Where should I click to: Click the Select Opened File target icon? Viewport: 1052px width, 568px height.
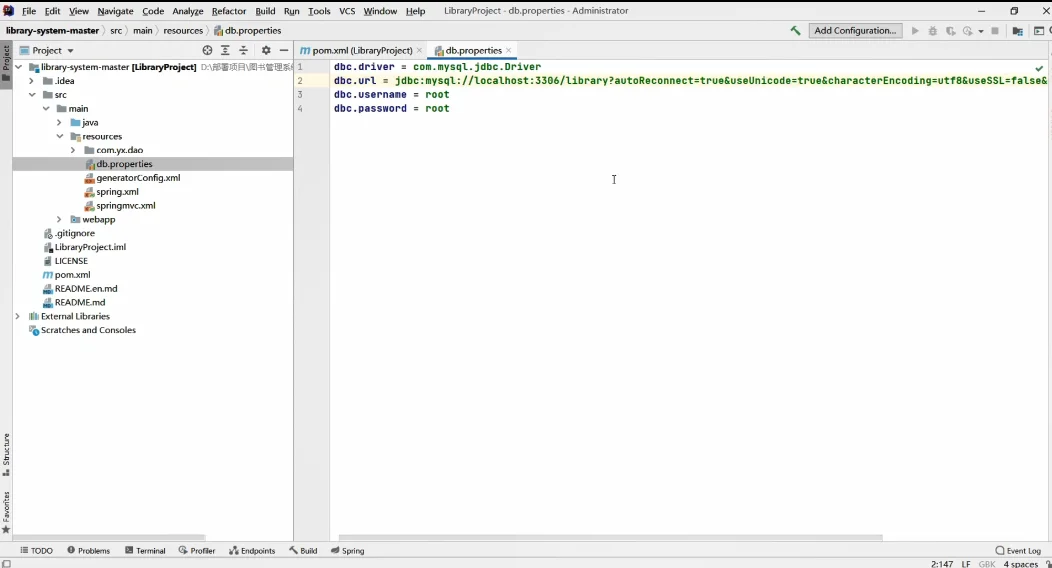(x=207, y=50)
